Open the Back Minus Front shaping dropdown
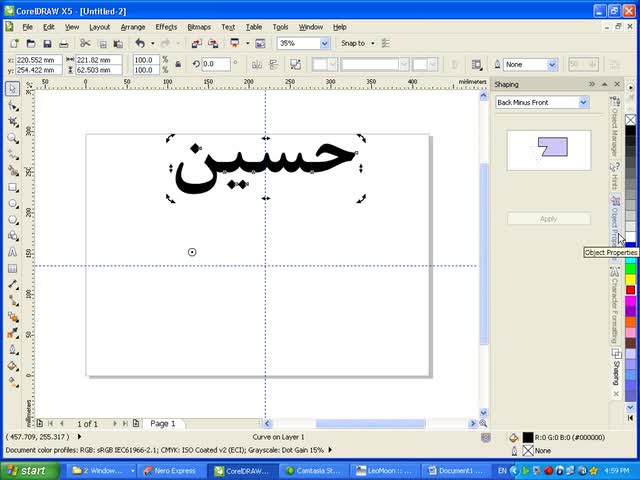This screenshot has width=640, height=480. (583, 102)
